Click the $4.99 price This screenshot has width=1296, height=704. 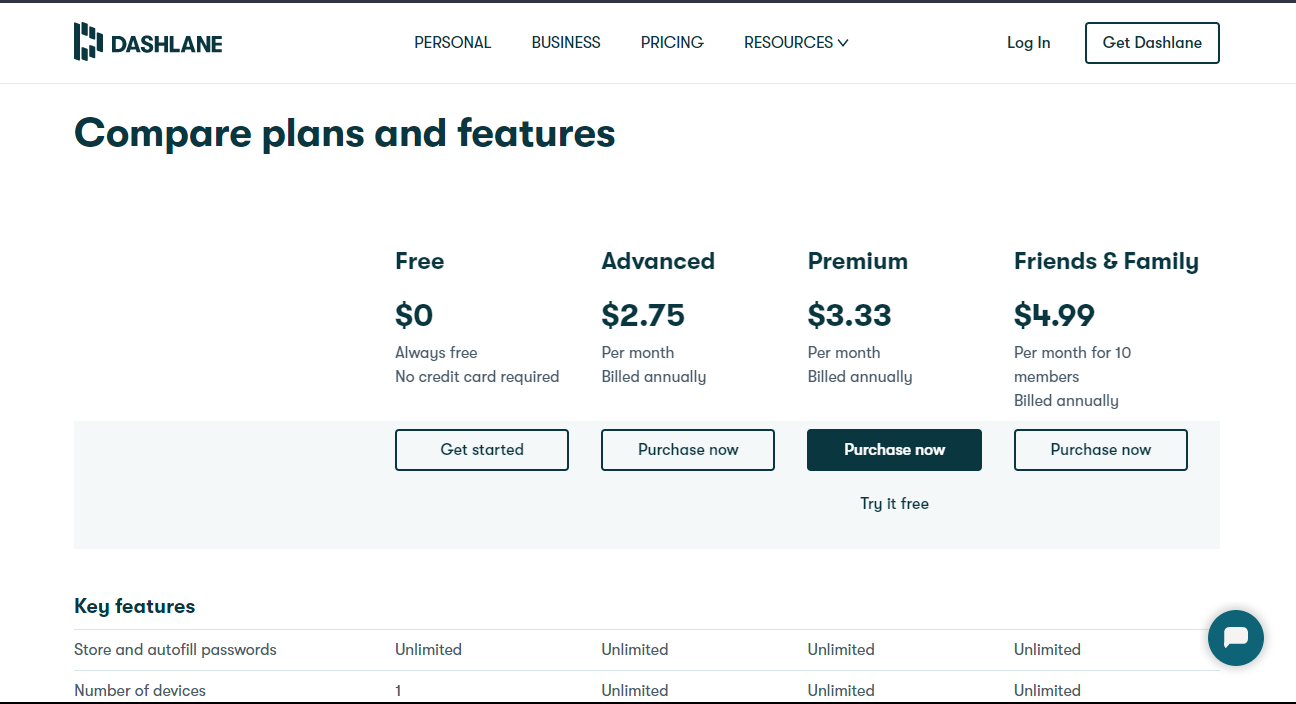coord(1054,315)
